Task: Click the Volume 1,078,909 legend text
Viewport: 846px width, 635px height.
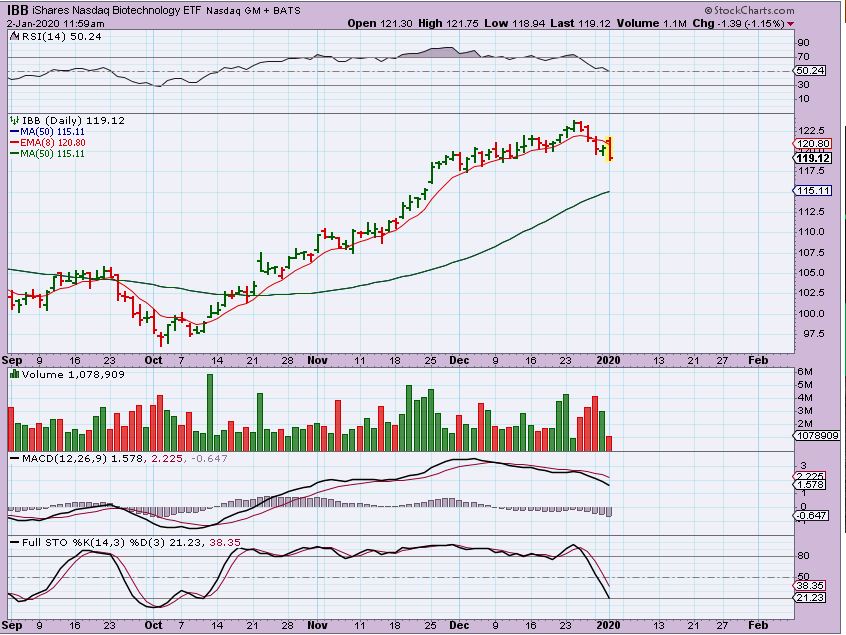Action: pyautogui.click(x=73, y=374)
